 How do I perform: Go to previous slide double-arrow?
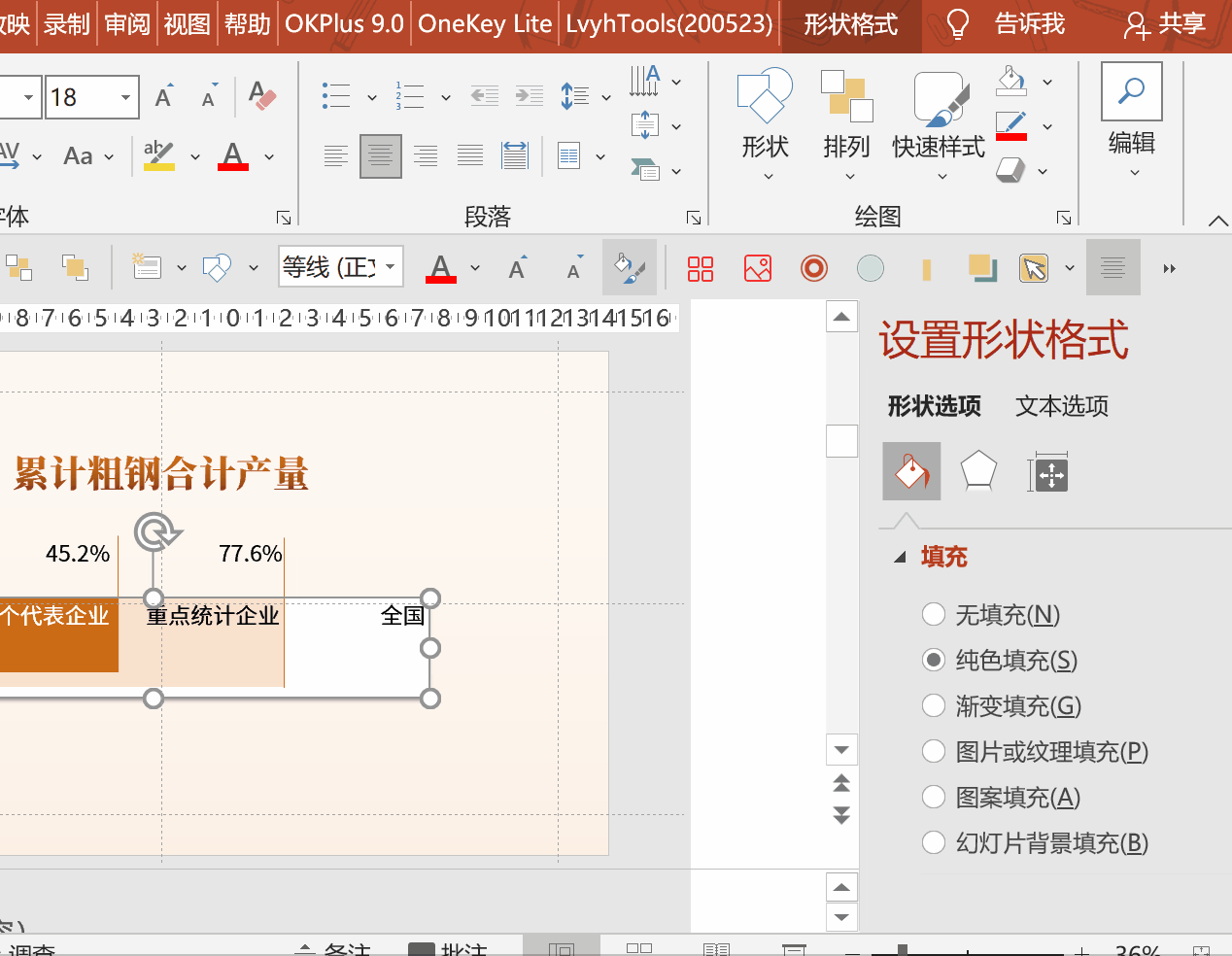tap(841, 782)
